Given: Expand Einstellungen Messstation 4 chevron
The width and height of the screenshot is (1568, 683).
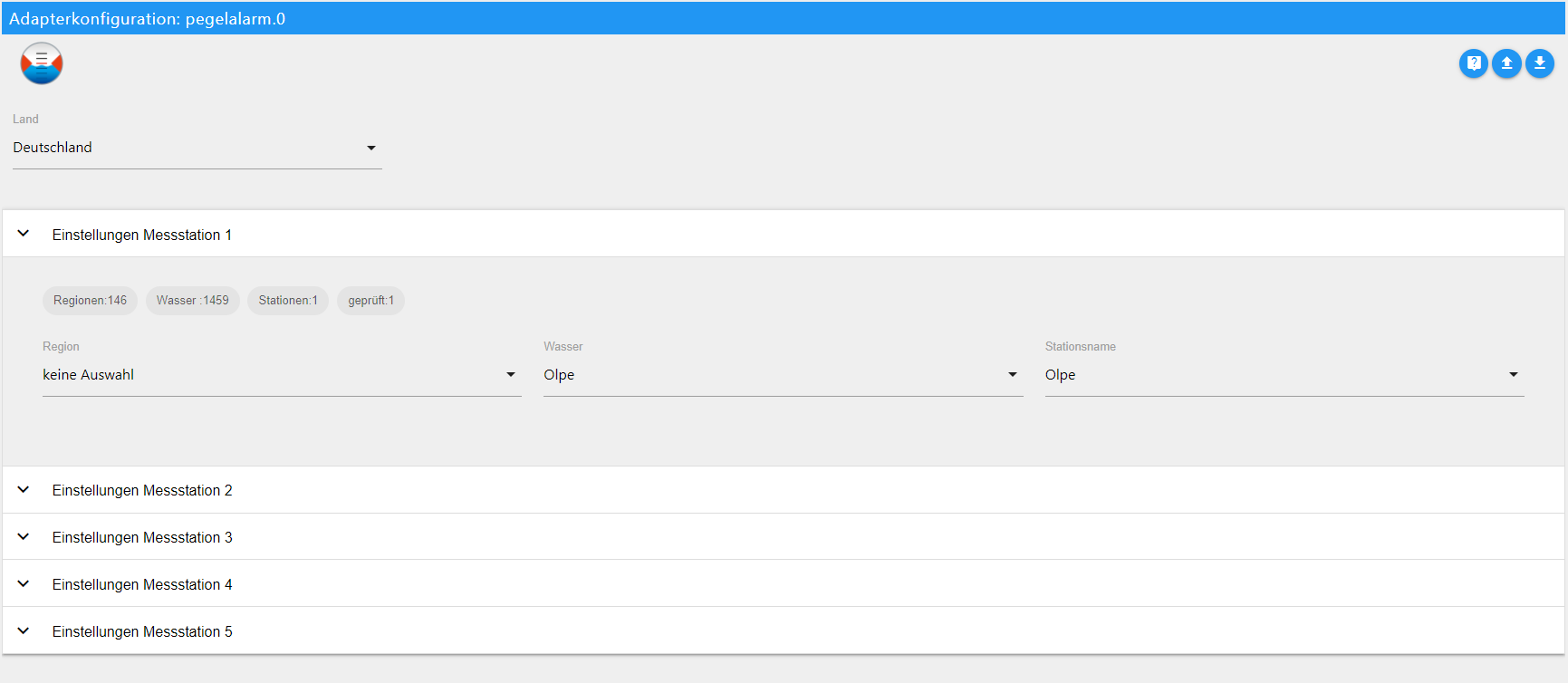Looking at the screenshot, I should (x=24, y=584).
